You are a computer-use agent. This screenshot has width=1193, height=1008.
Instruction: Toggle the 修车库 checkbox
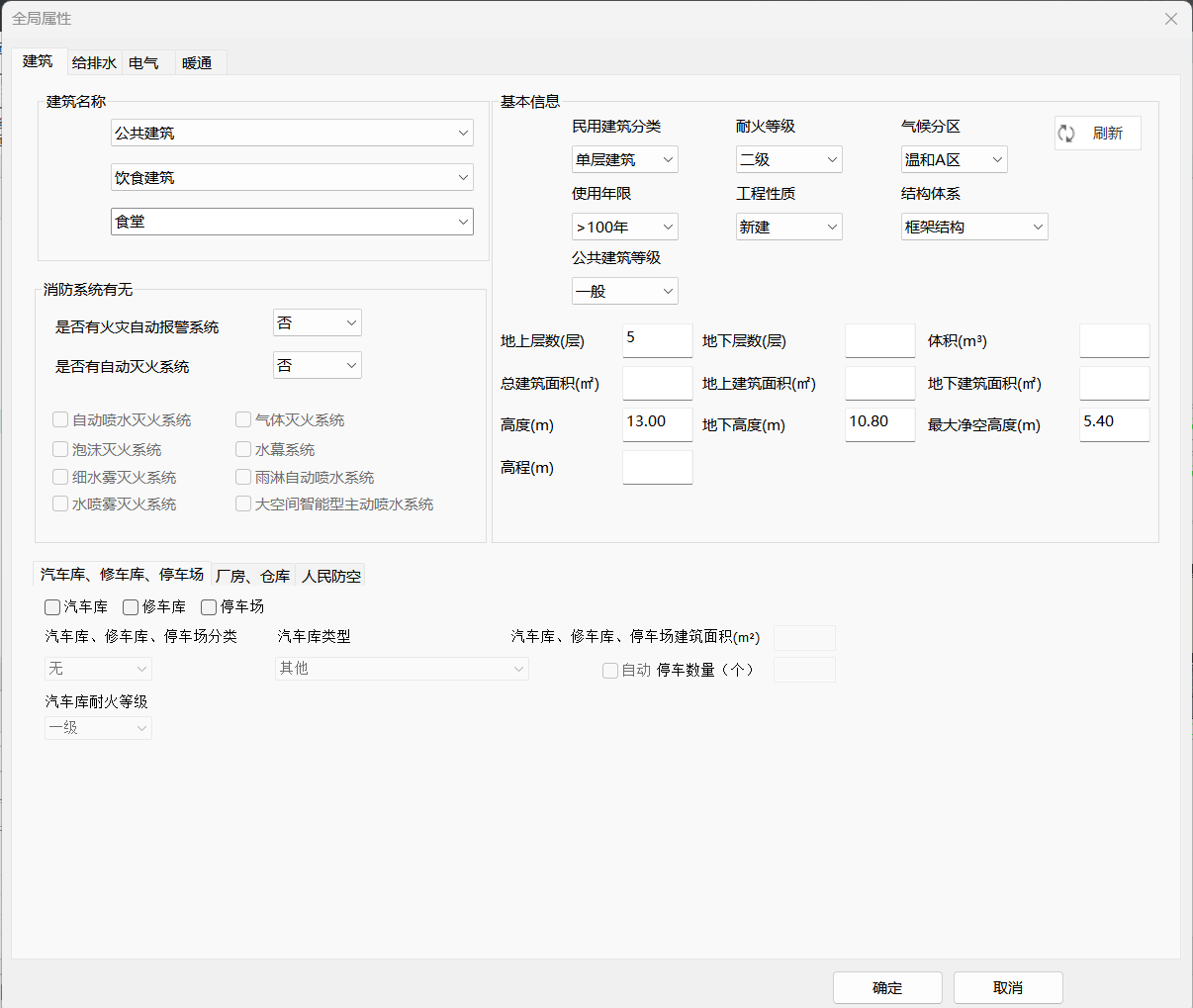[x=131, y=607]
